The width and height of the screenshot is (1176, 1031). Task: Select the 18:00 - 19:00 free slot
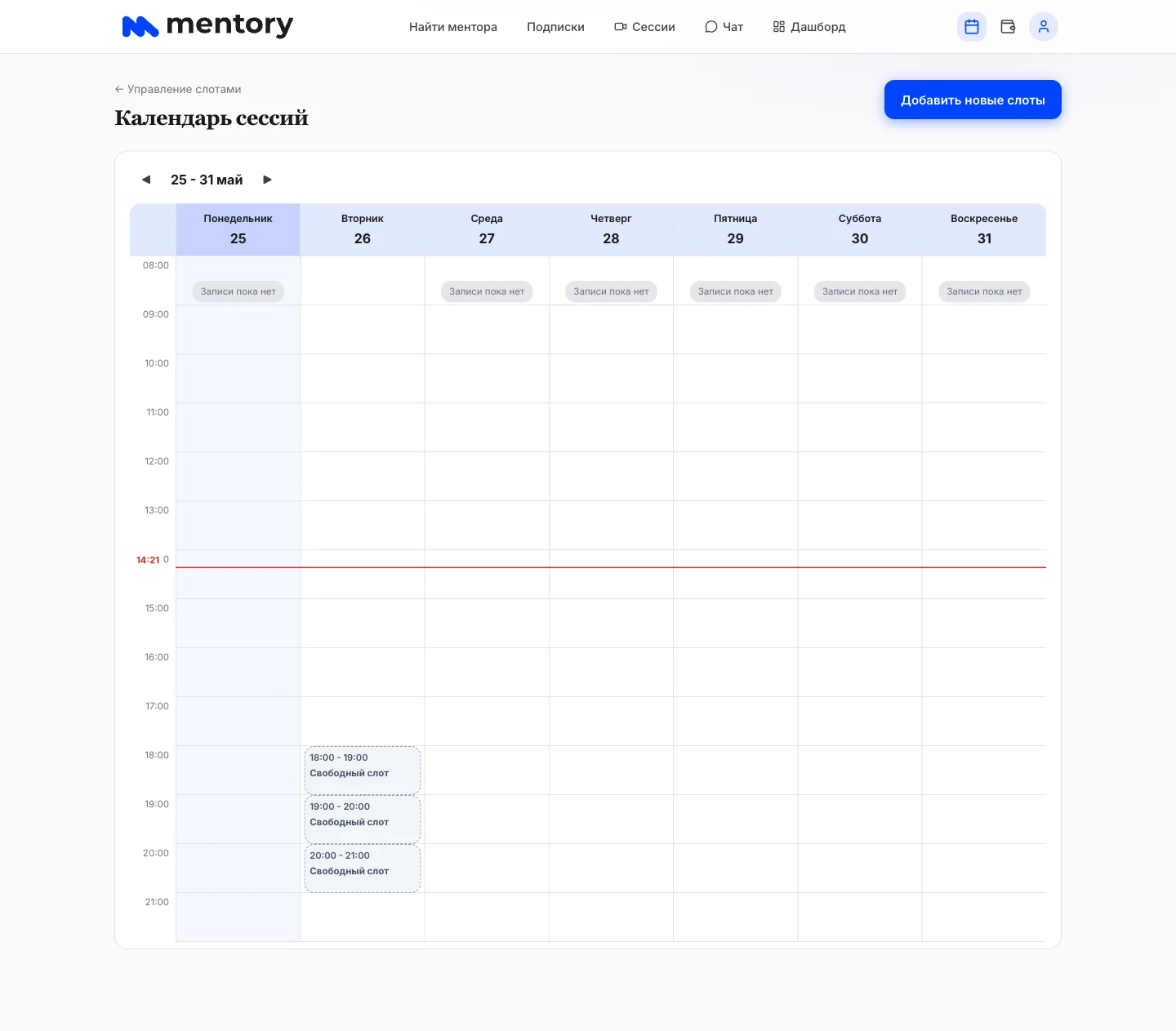pyautogui.click(x=363, y=770)
